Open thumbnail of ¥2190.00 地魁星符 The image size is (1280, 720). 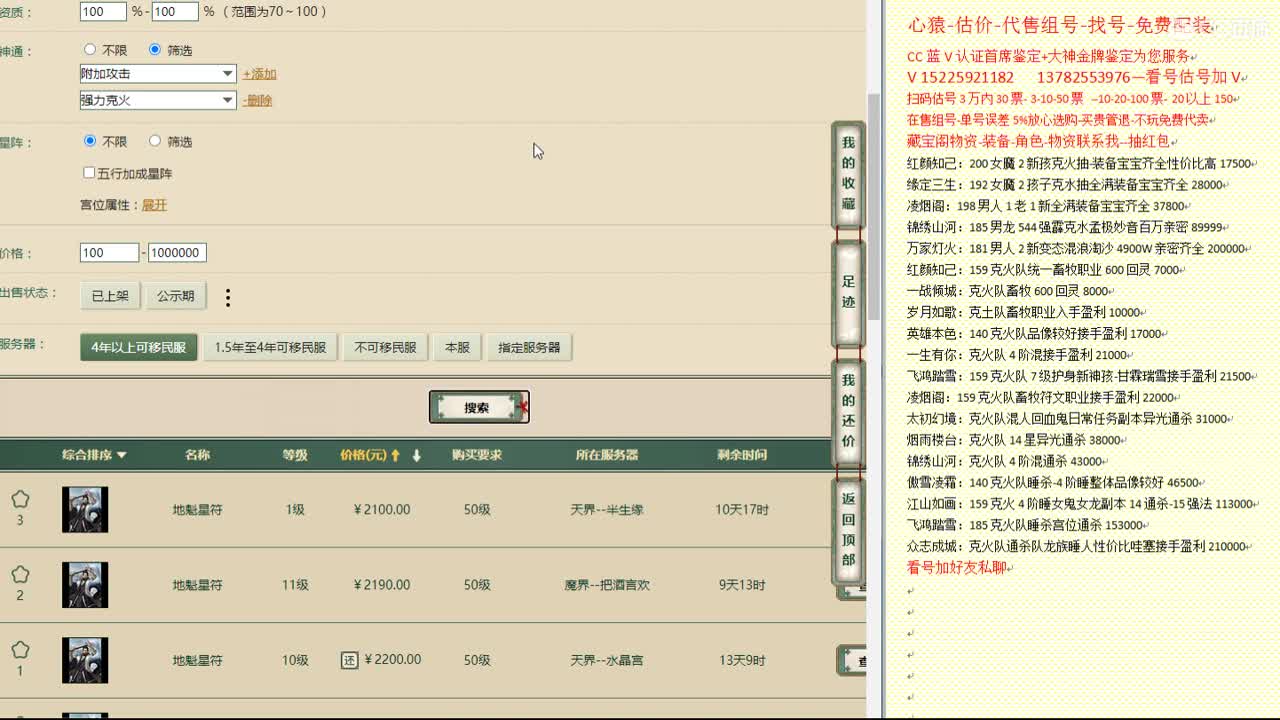click(x=85, y=585)
